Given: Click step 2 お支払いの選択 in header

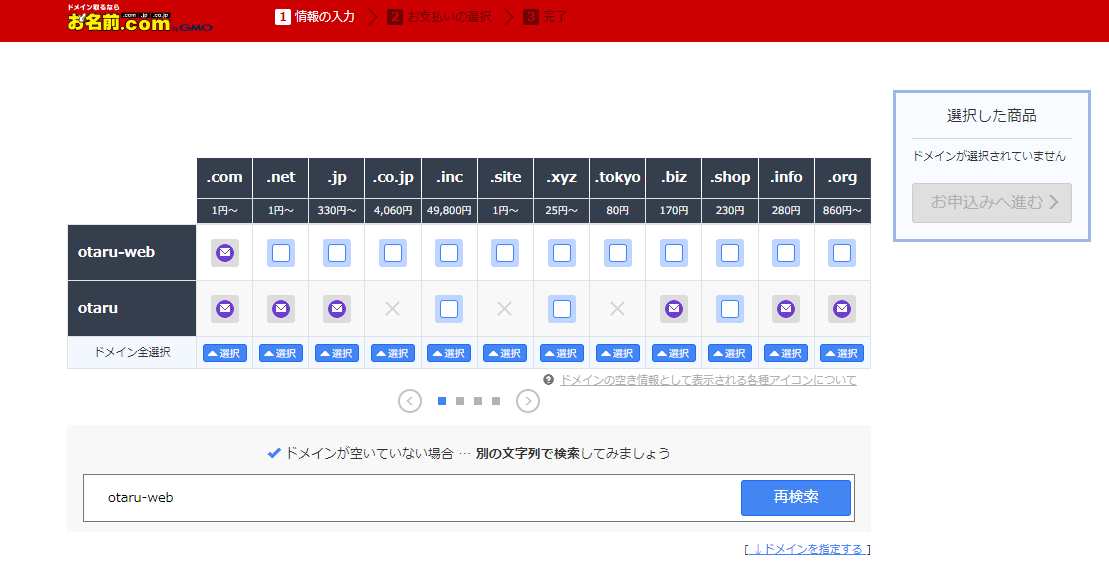Looking at the screenshot, I should (x=439, y=17).
